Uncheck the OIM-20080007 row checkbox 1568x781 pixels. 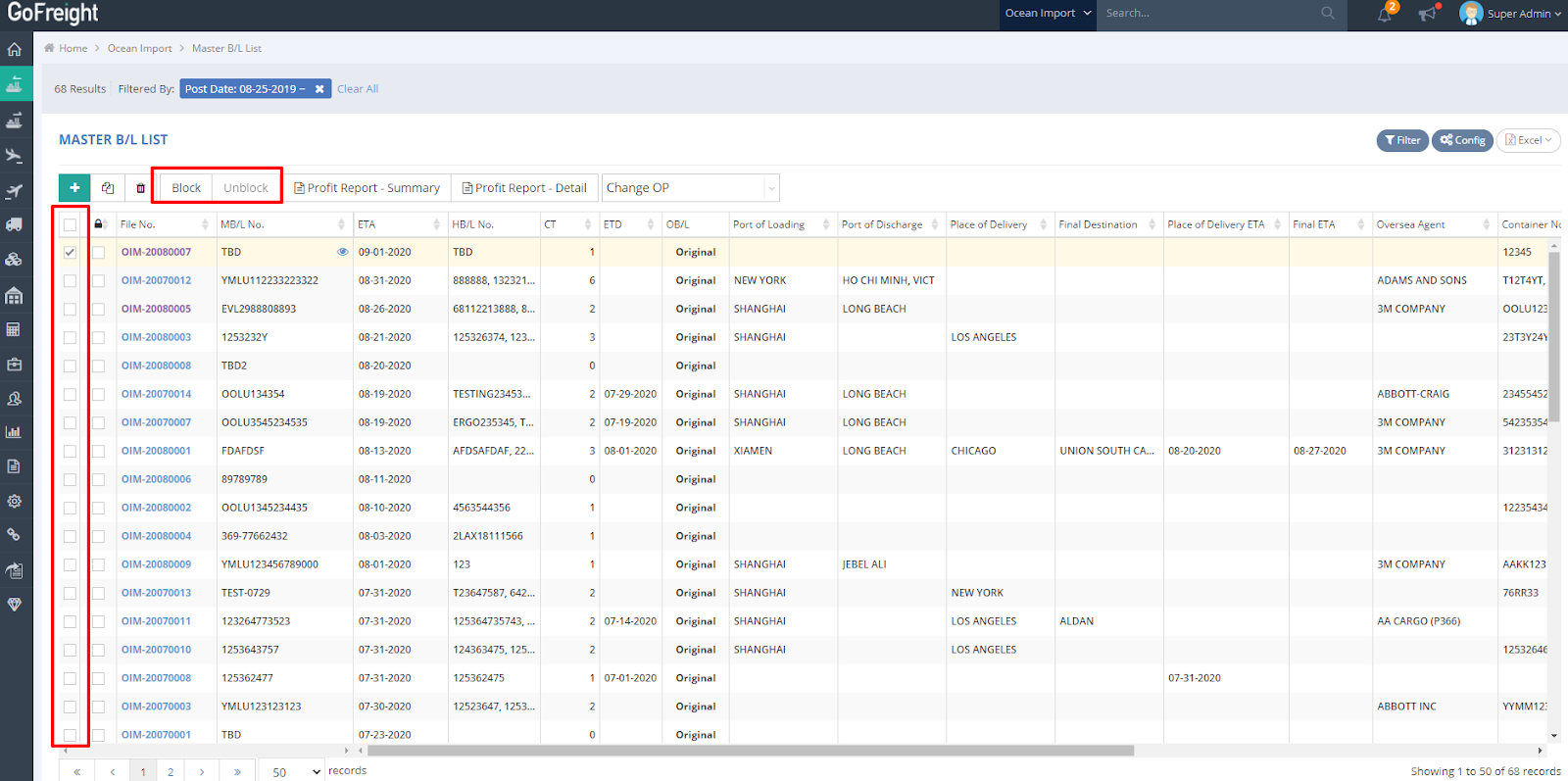(70, 252)
